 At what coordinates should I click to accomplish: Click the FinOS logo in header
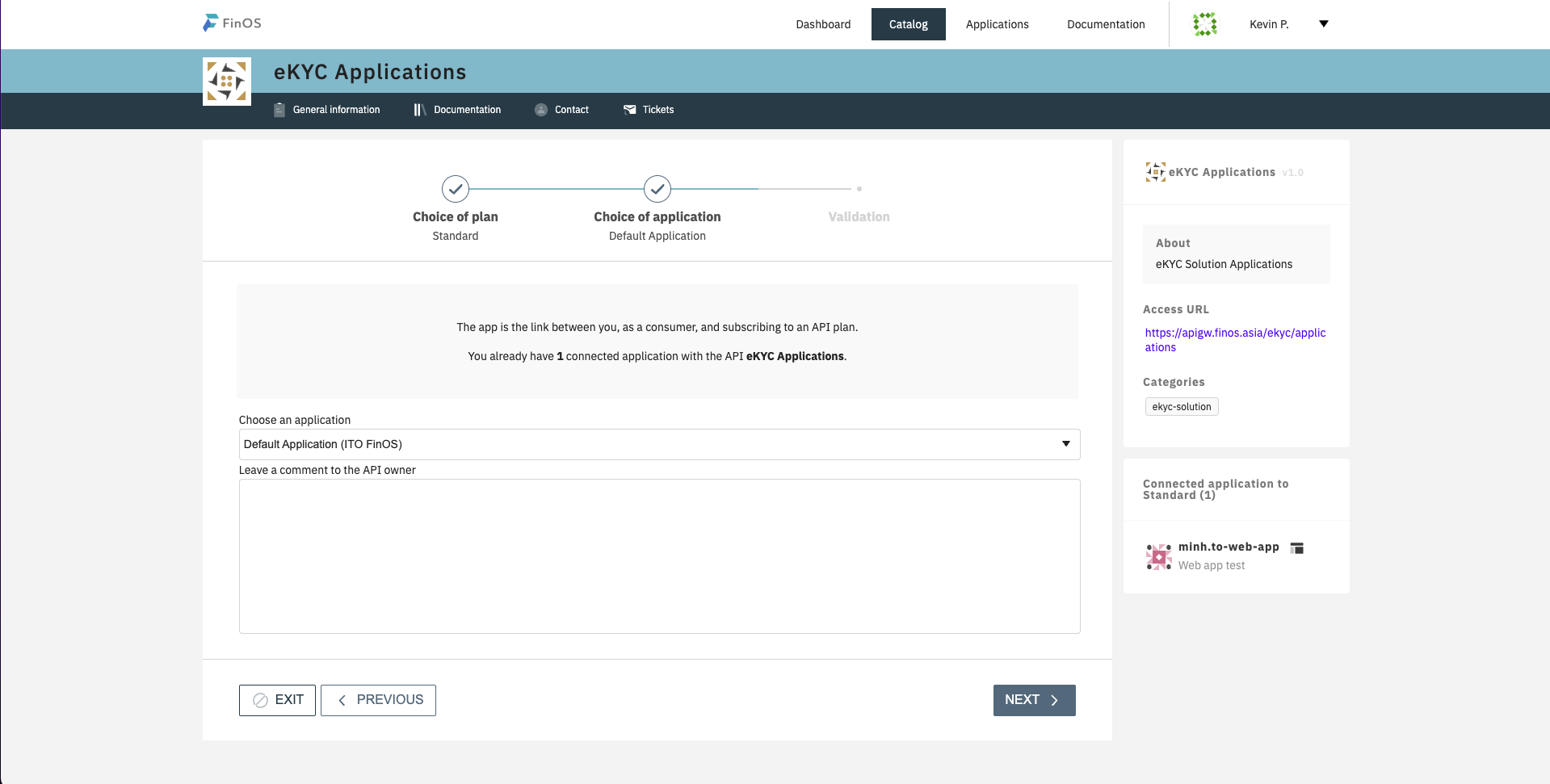(x=232, y=23)
